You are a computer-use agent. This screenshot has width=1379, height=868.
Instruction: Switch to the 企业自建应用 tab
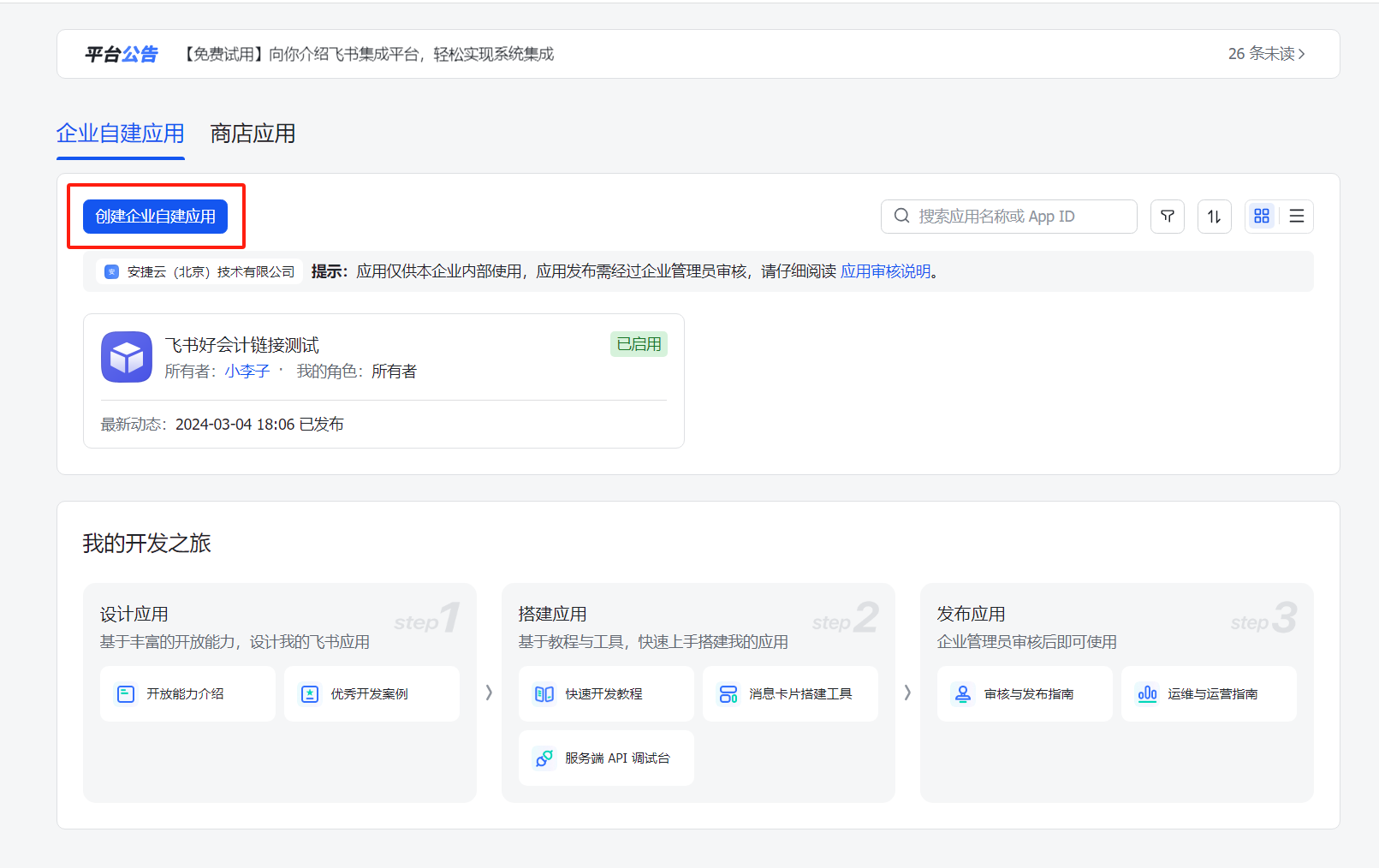[x=121, y=134]
